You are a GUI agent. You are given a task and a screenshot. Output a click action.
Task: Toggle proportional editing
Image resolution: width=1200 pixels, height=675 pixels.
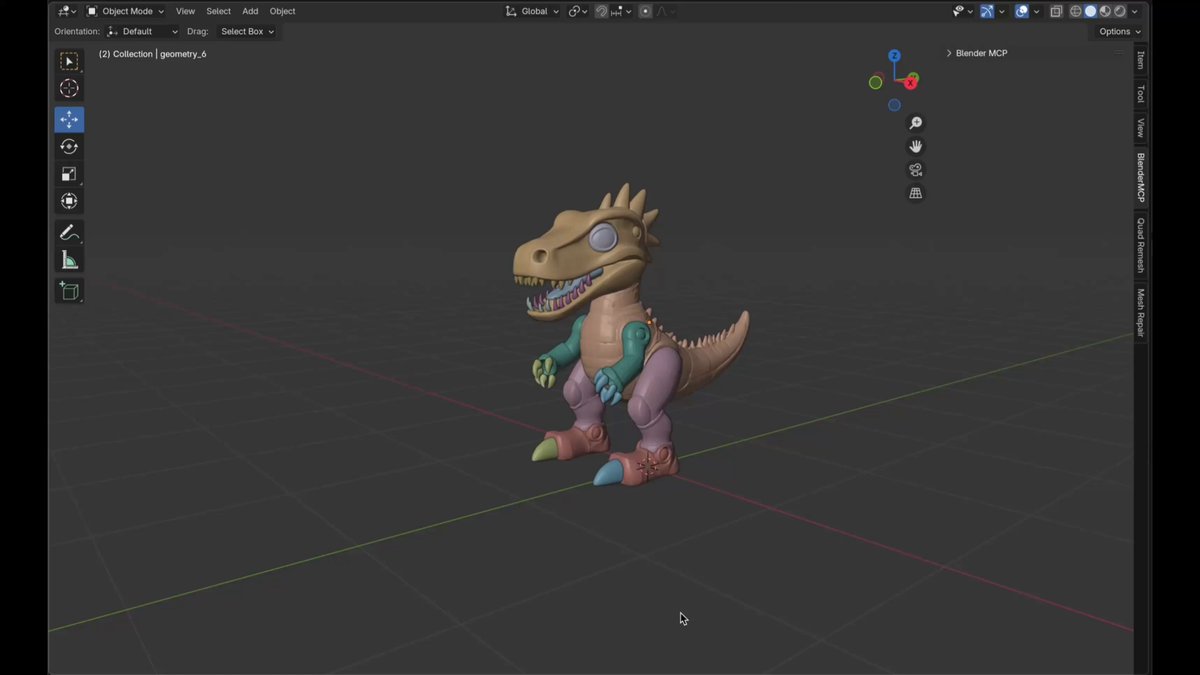(x=645, y=11)
